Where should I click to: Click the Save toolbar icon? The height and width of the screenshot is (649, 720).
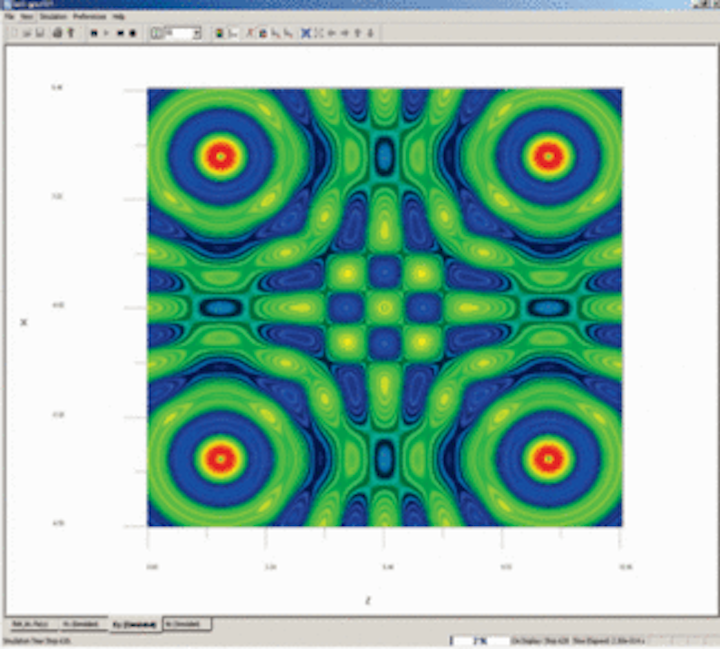tap(40, 33)
